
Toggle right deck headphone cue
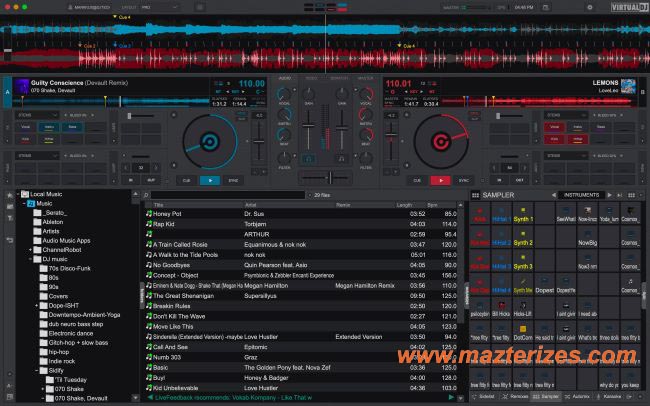(x=342, y=158)
